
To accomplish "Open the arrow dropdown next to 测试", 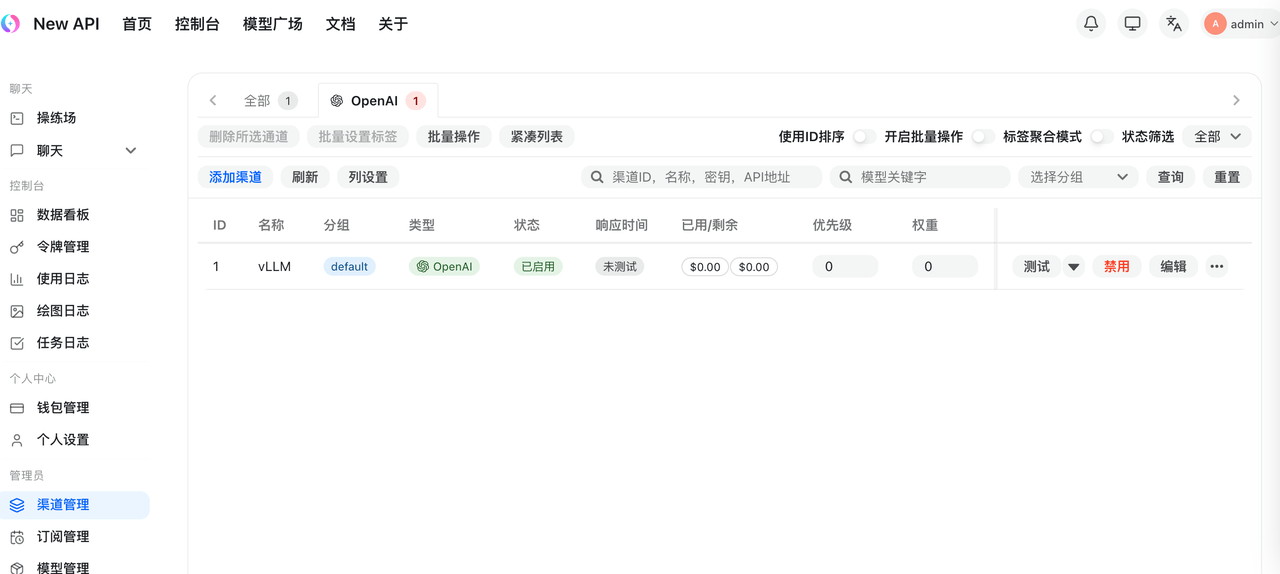I will 1074,267.
